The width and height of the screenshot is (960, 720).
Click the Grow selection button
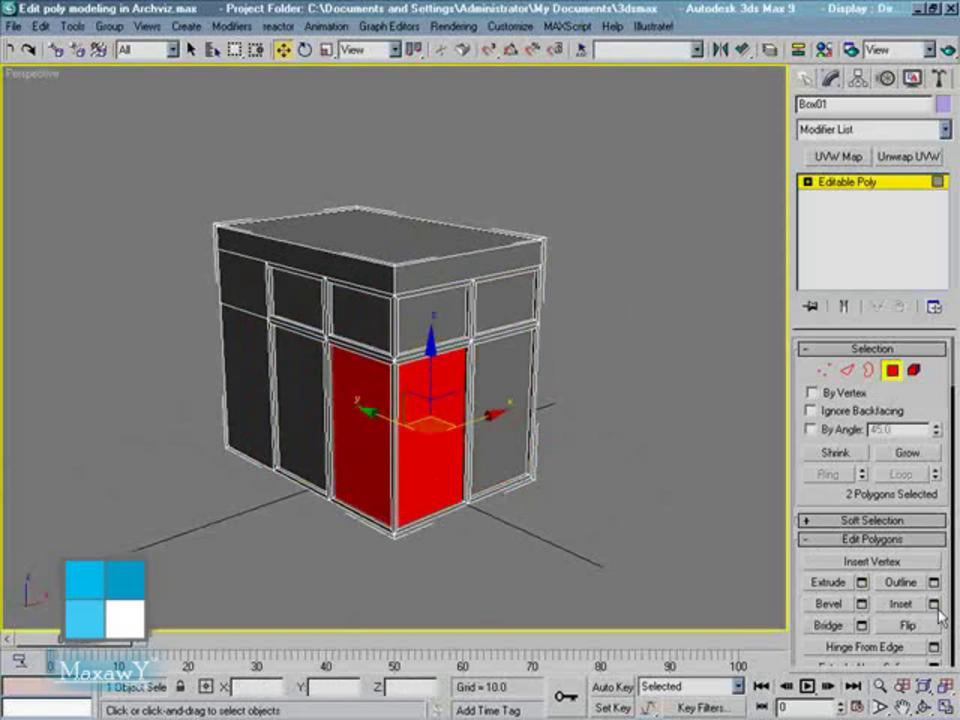point(907,452)
